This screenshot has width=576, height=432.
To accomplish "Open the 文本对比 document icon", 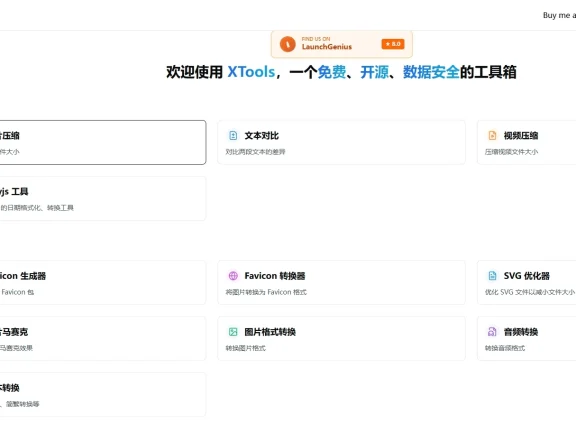I will (233, 136).
